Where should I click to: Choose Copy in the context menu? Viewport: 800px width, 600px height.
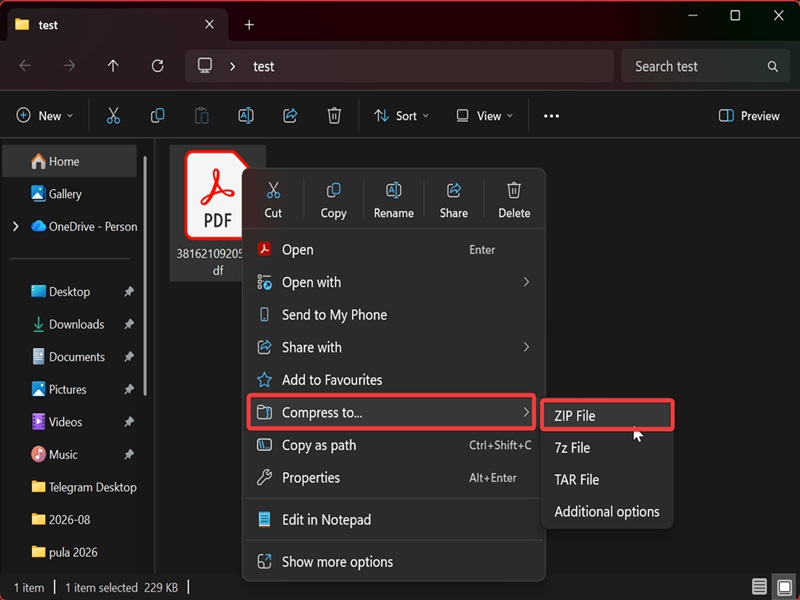click(334, 200)
